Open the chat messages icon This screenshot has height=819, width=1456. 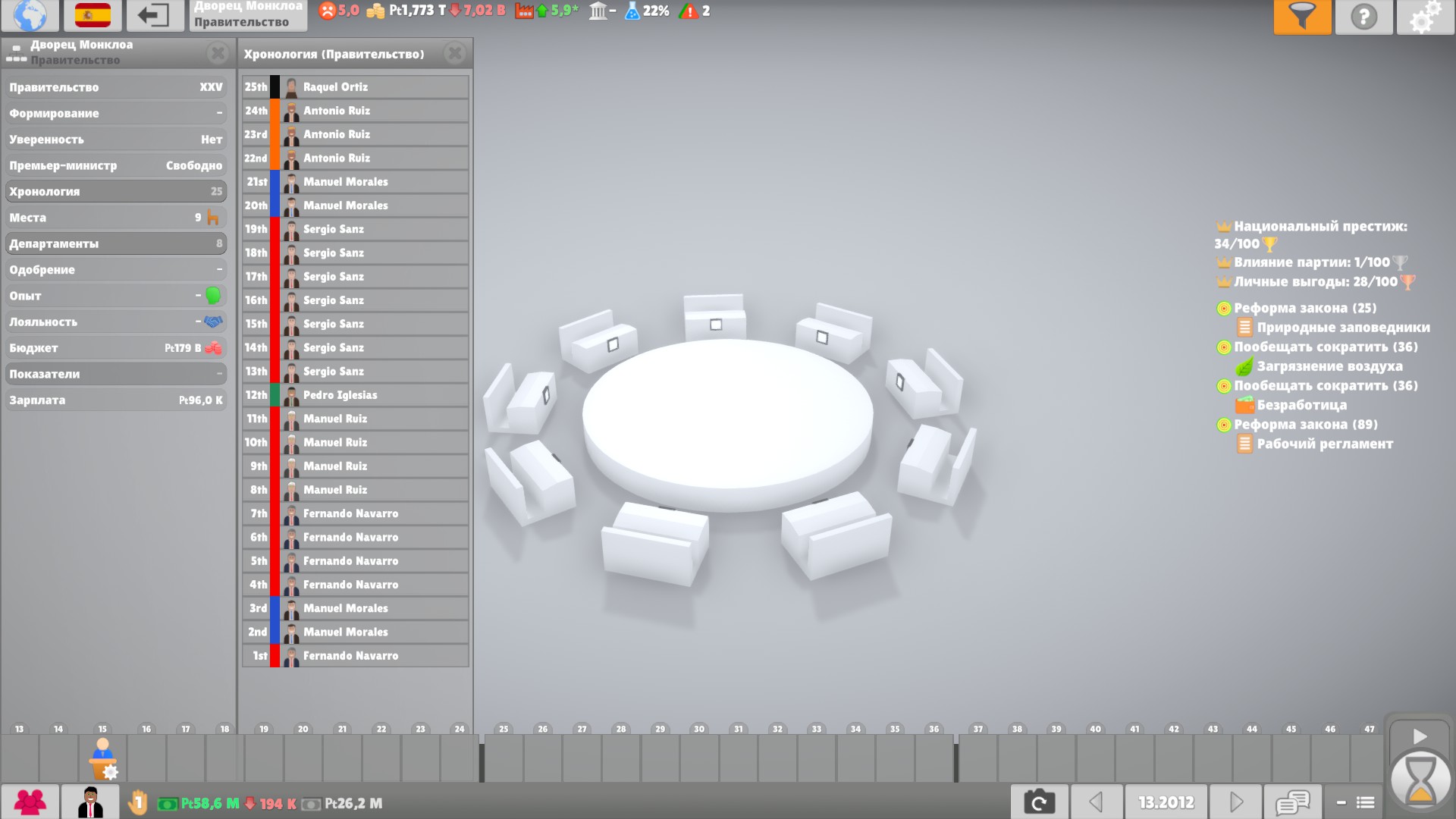(x=1292, y=802)
